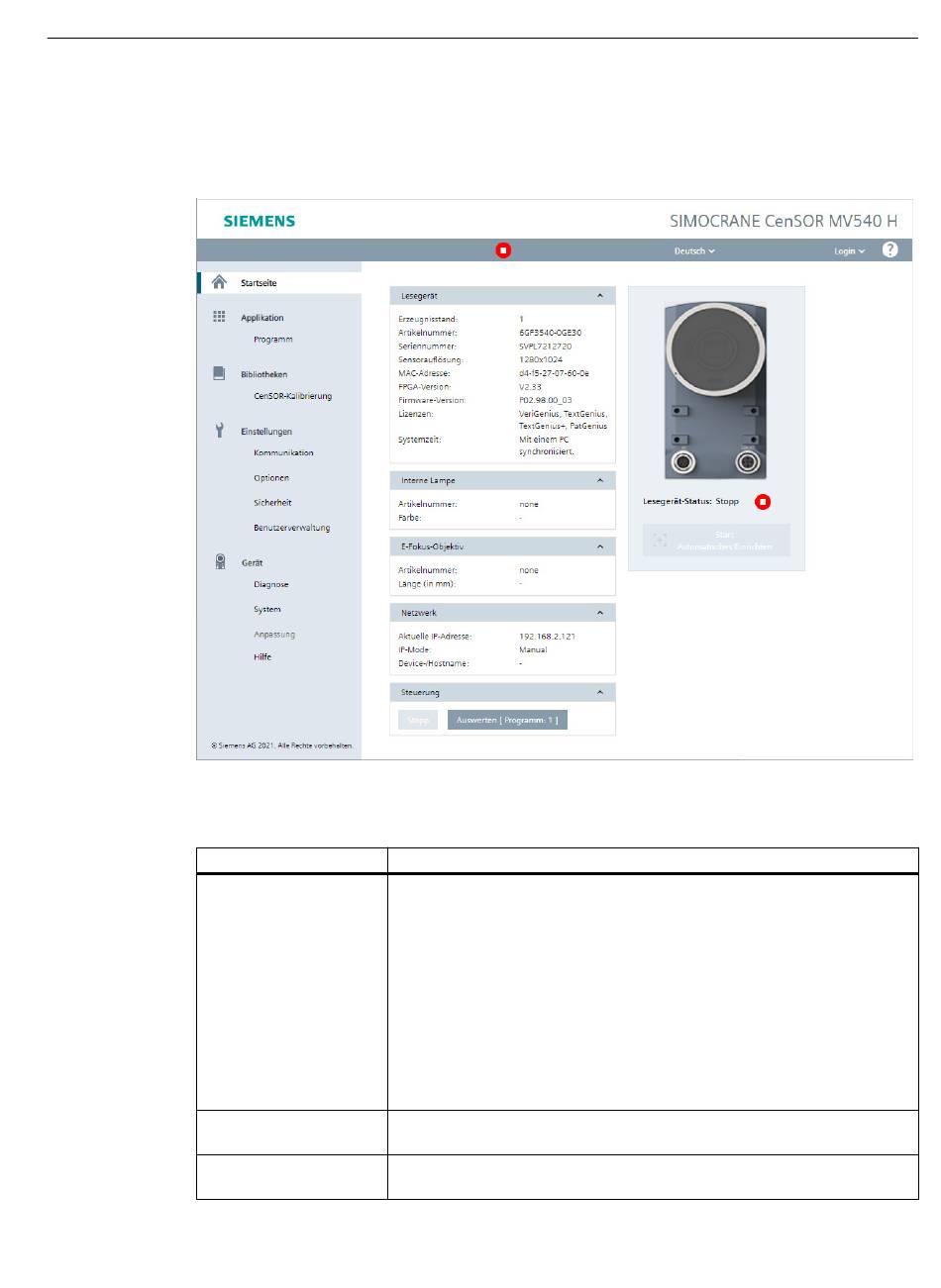
Task: Click the Auswerten [ Programm: 1 ] button
Action: pyautogui.click(x=507, y=721)
